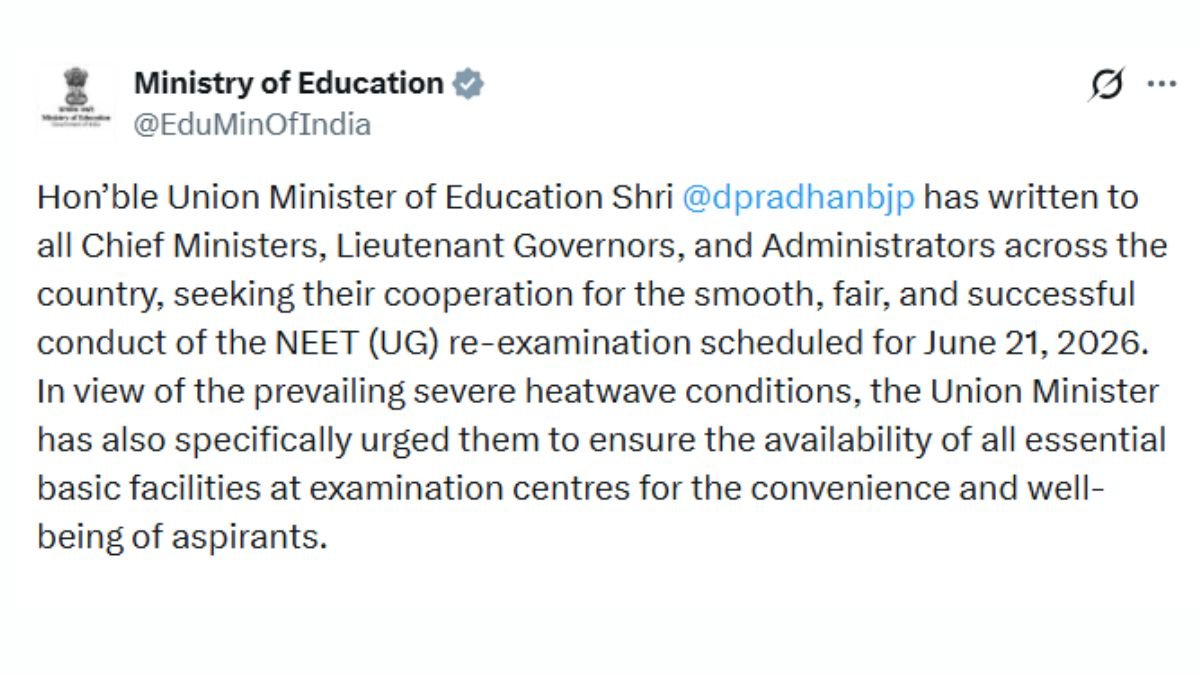The width and height of the screenshot is (1200, 675).
Task: Open the Ministry of Education display name
Action: (x=289, y=83)
